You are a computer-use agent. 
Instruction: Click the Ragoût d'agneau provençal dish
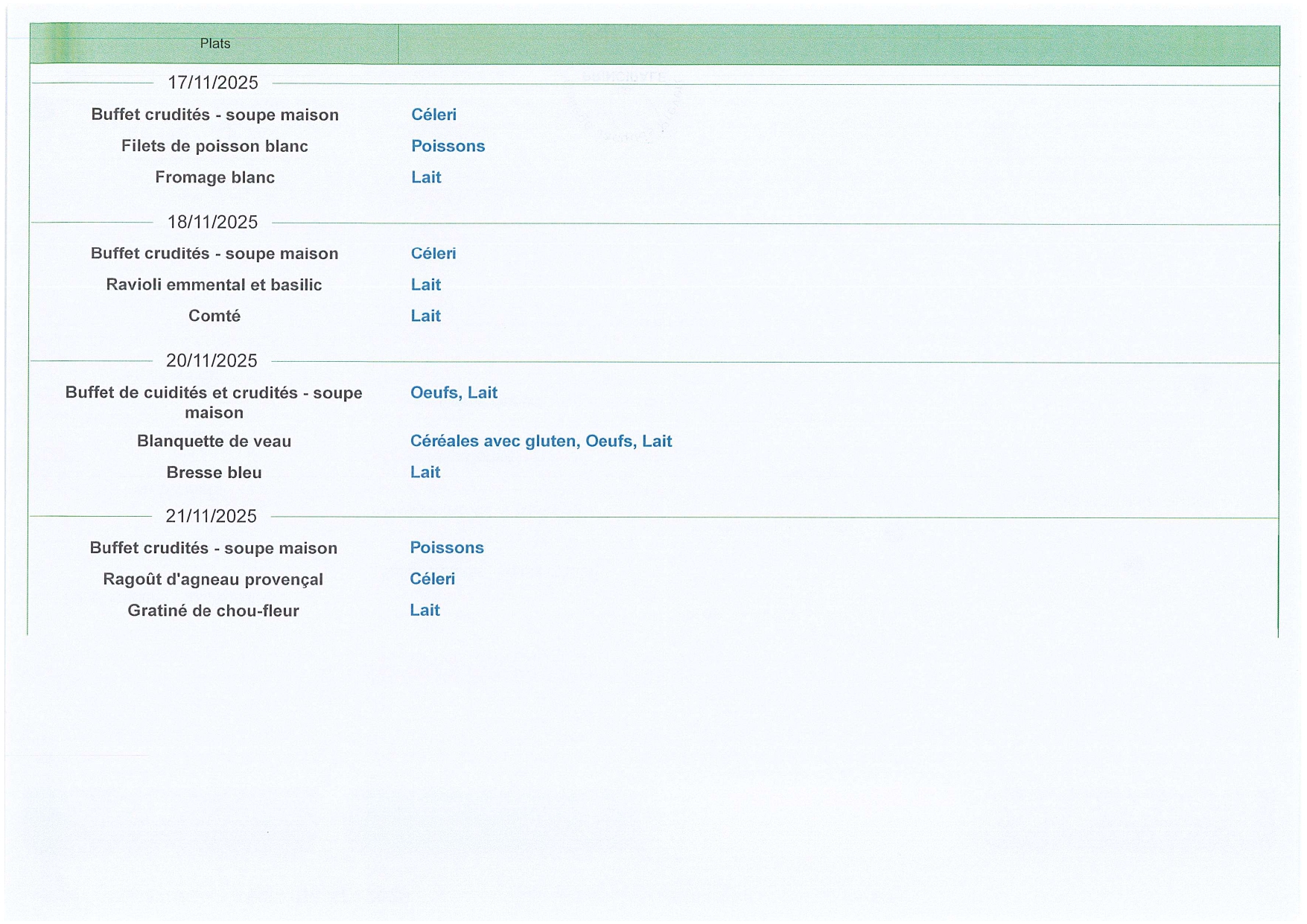point(213,579)
